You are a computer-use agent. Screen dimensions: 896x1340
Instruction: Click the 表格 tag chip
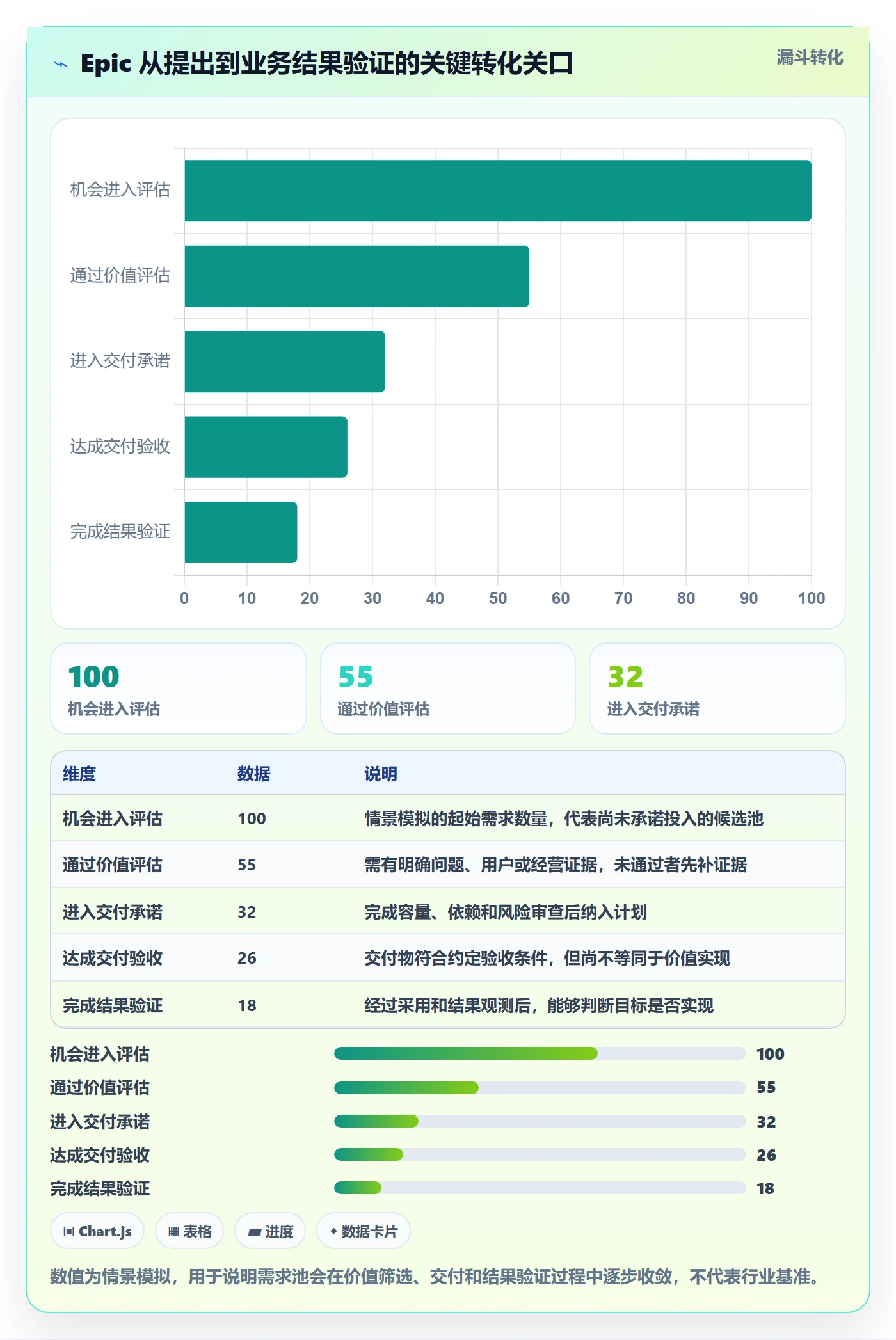coord(189,1231)
